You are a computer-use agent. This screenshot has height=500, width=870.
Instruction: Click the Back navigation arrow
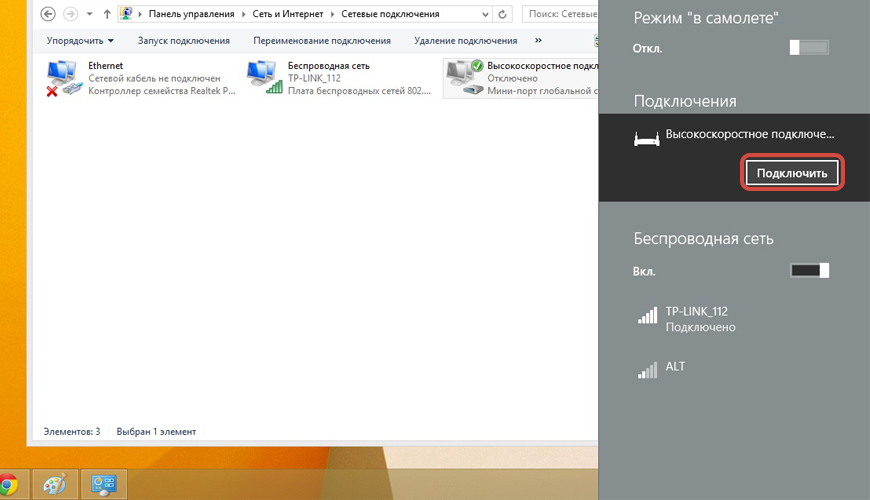[x=48, y=14]
